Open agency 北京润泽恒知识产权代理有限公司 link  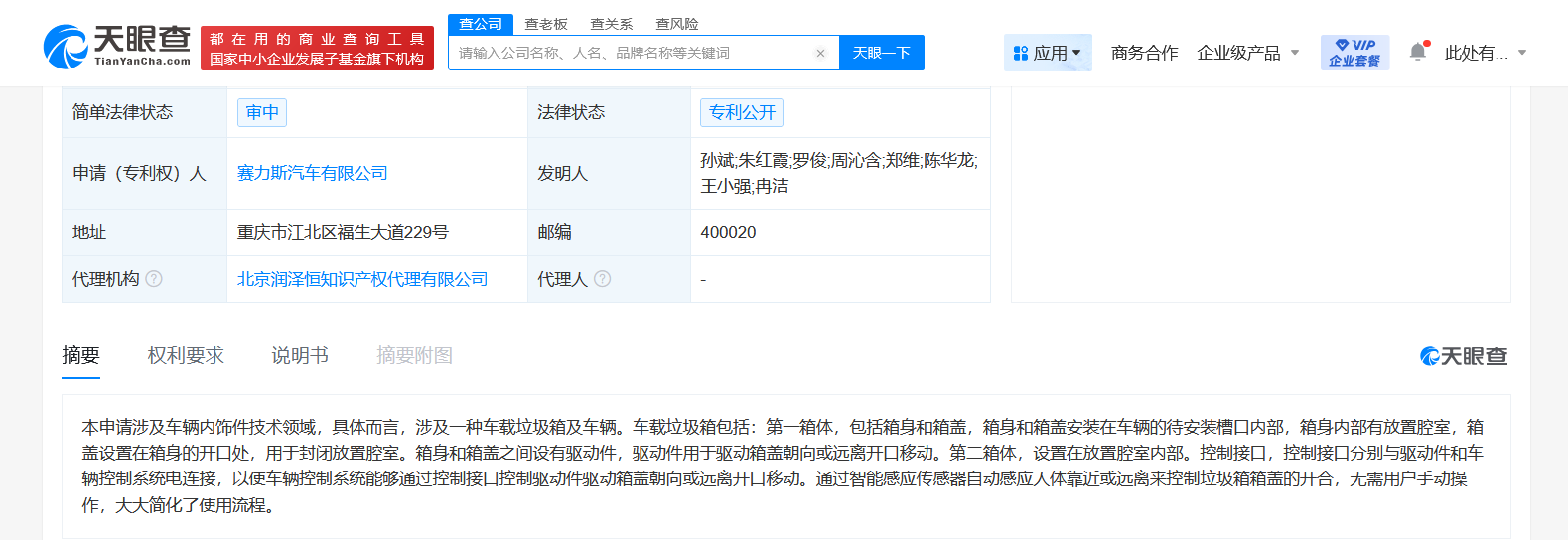click(x=362, y=279)
